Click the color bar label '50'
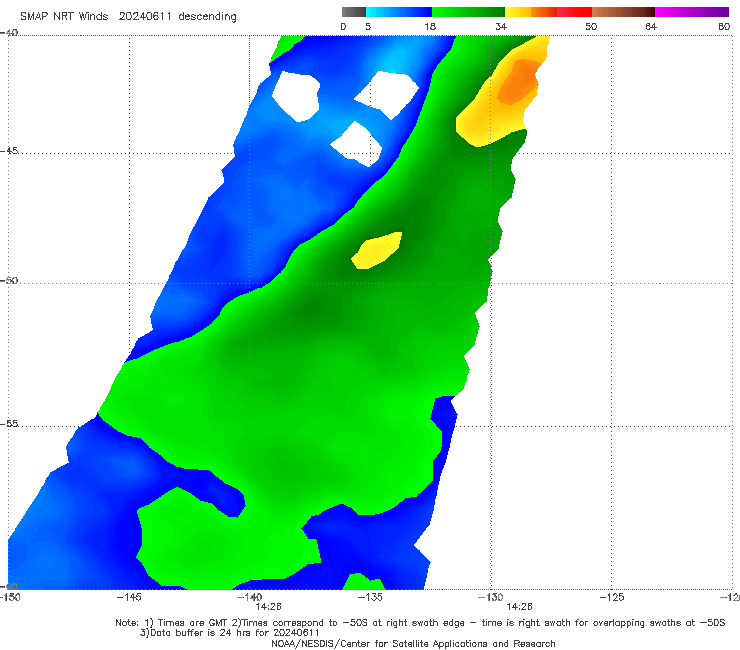The height and width of the screenshot is (650, 740). (591, 27)
